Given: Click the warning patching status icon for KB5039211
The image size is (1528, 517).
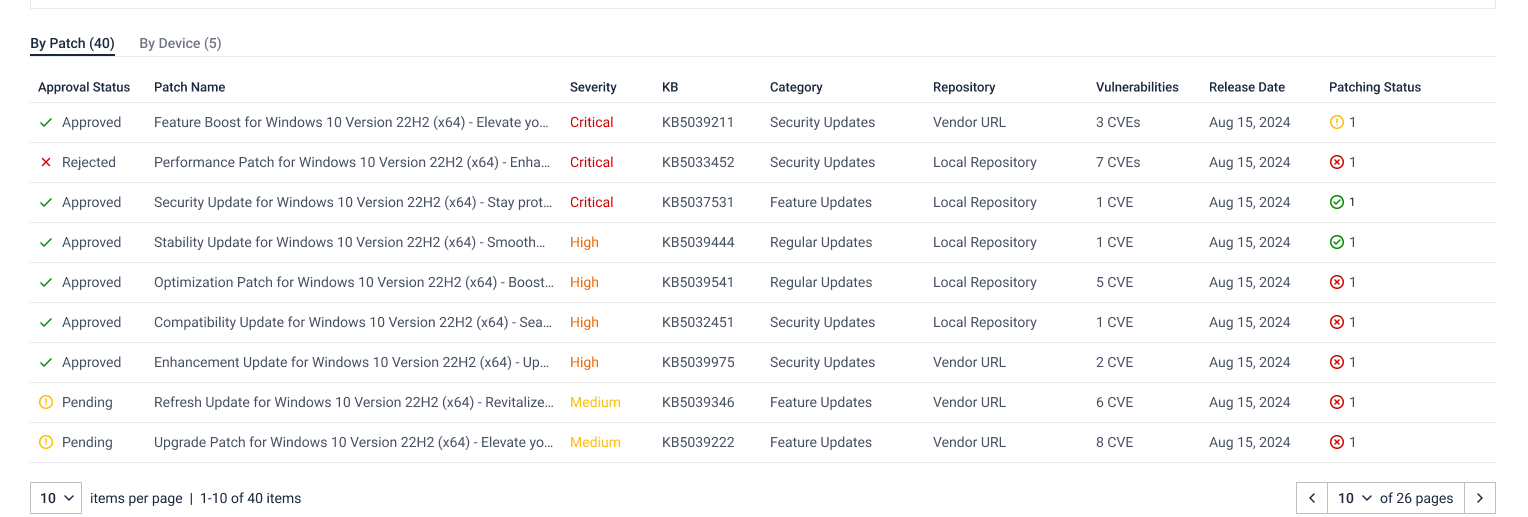Looking at the screenshot, I should (1336, 122).
